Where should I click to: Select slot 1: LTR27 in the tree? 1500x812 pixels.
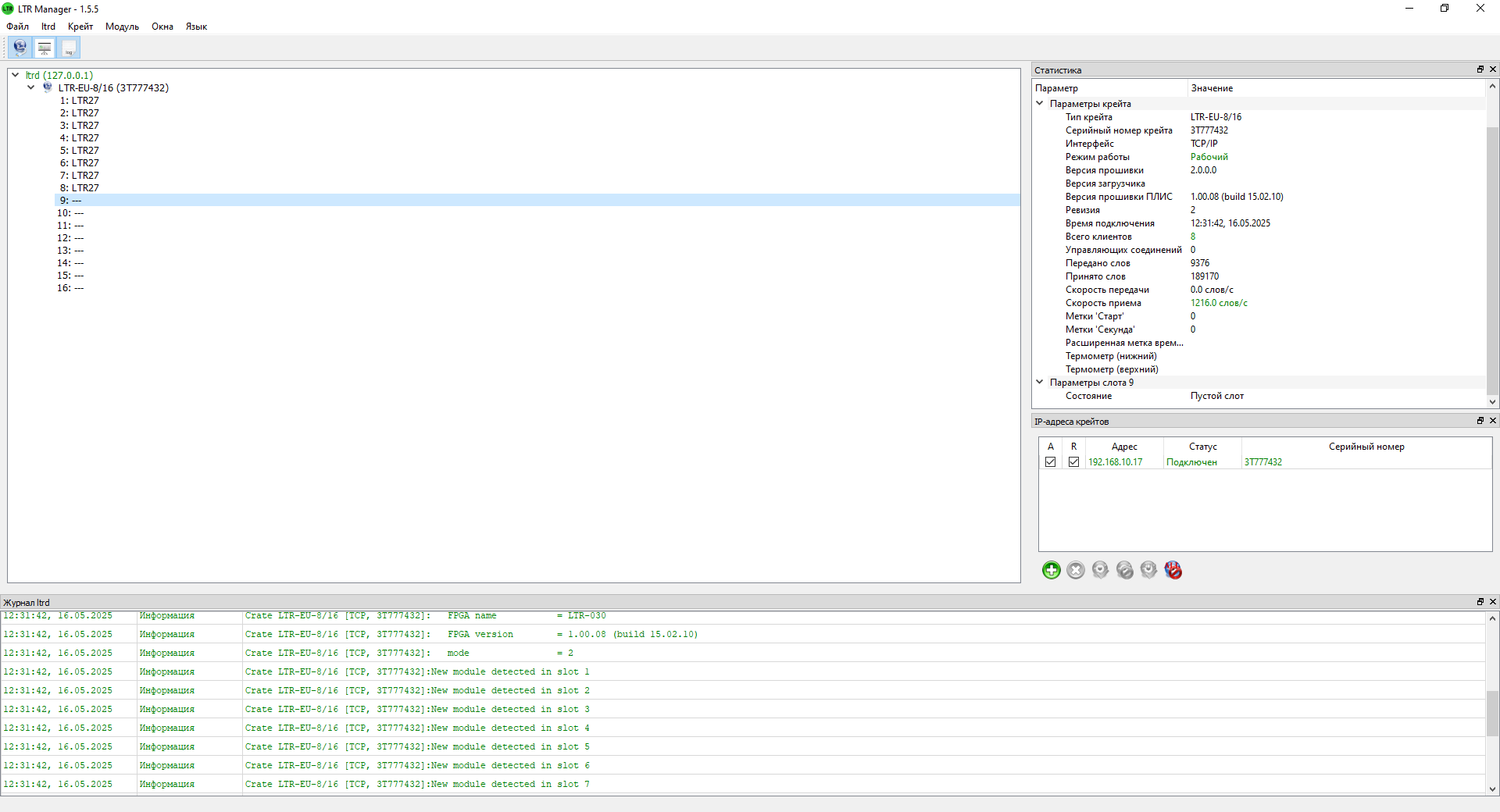tap(80, 100)
